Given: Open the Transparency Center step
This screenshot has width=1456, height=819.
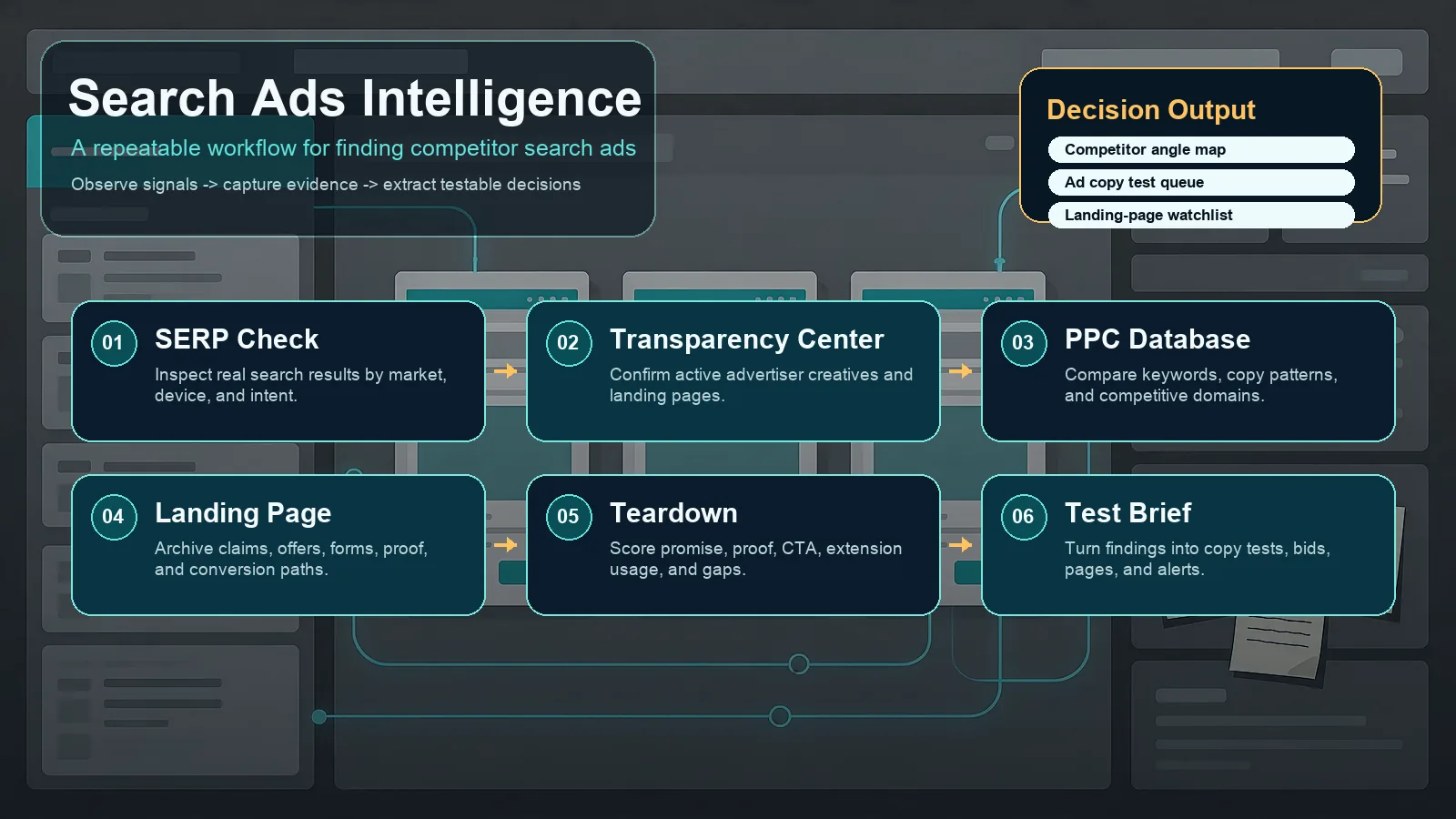Looking at the screenshot, I should click(x=733, y=371).
